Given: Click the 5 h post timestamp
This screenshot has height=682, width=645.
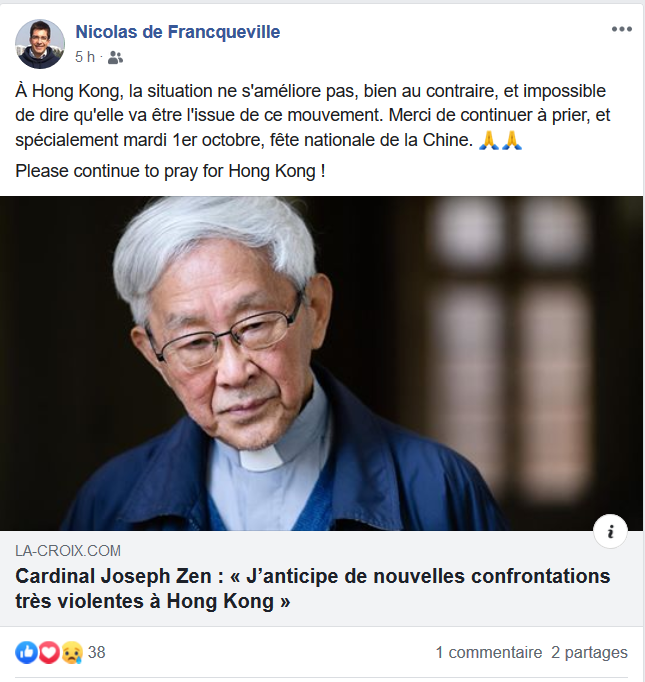Looking at the screenshot, I should (85, 57).
